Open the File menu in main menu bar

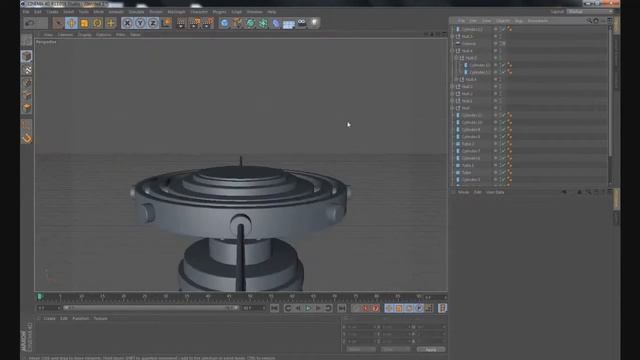point(26,12)
